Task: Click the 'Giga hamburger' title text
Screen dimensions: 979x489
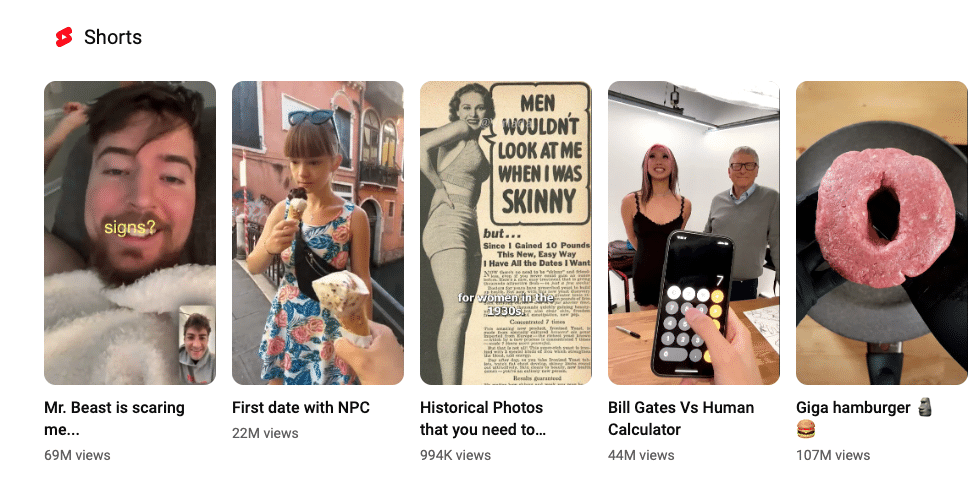Action: tap(853, 408)
